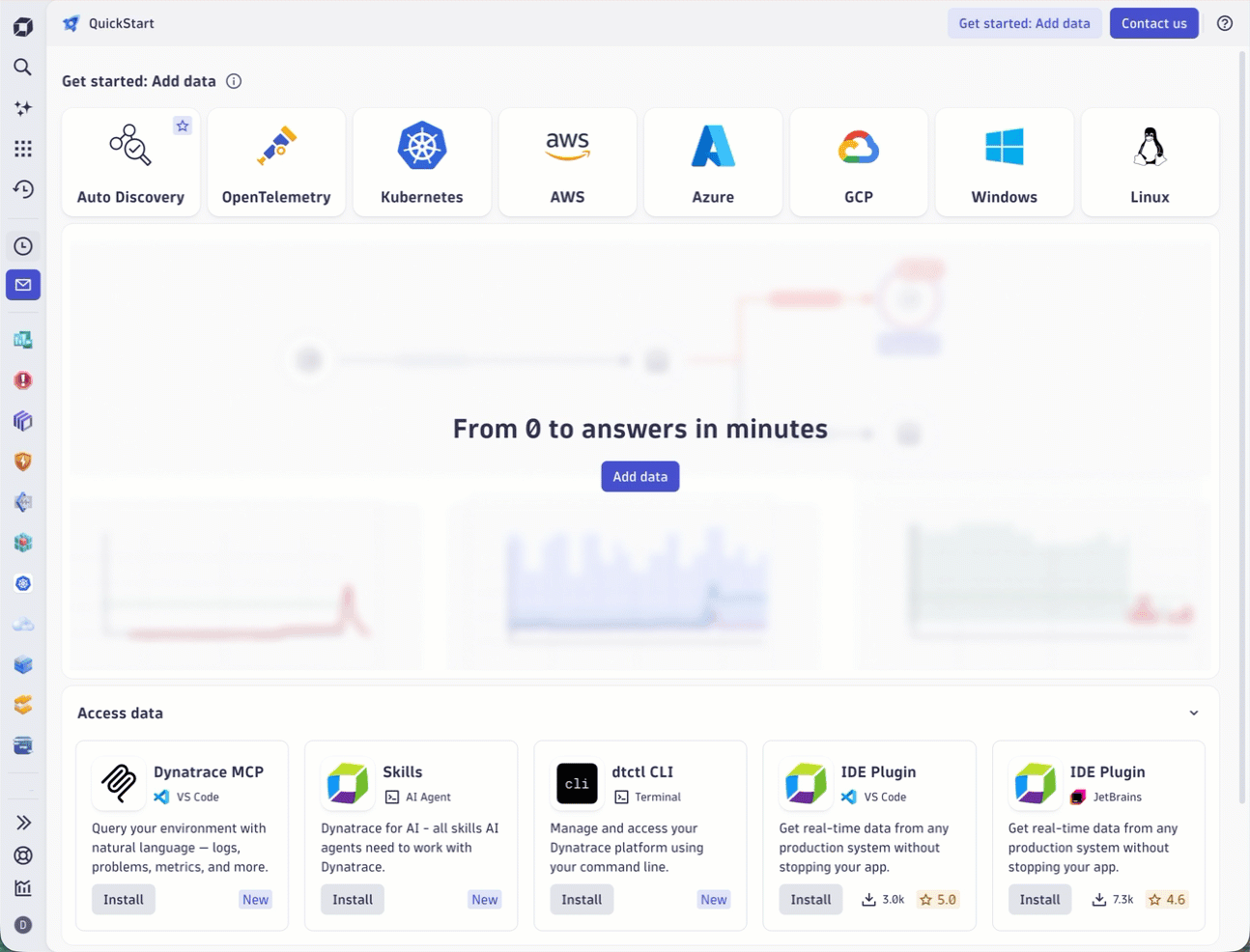Install Skills for AI Agent
This screenshot has height=952, width=1250.
pos(353,899)
